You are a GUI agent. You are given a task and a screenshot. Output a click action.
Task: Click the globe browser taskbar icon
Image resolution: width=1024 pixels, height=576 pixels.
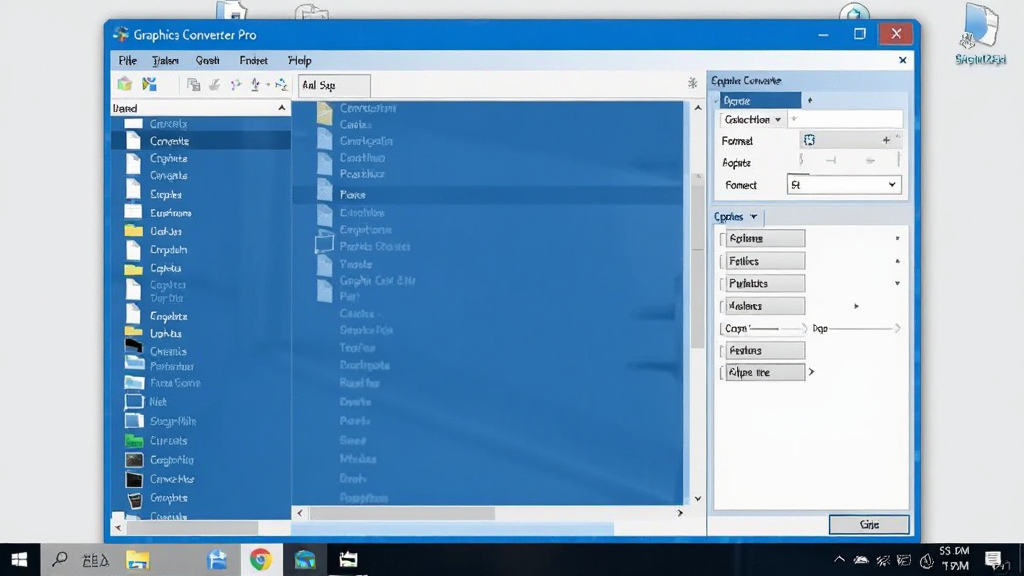pyautogui.click(x=305, y=560)
